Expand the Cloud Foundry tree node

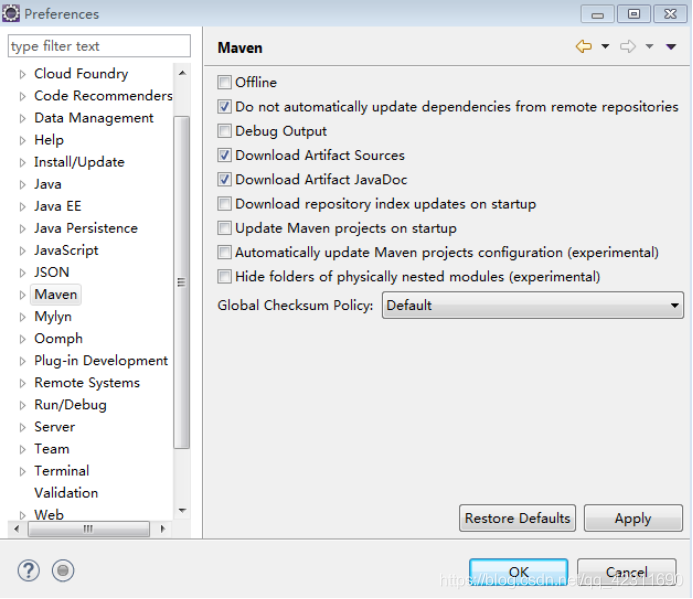click(x=23, y=74)
